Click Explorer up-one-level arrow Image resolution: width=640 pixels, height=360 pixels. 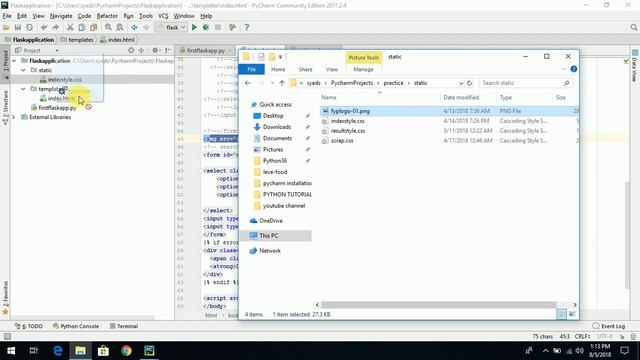tap(282, 83)
